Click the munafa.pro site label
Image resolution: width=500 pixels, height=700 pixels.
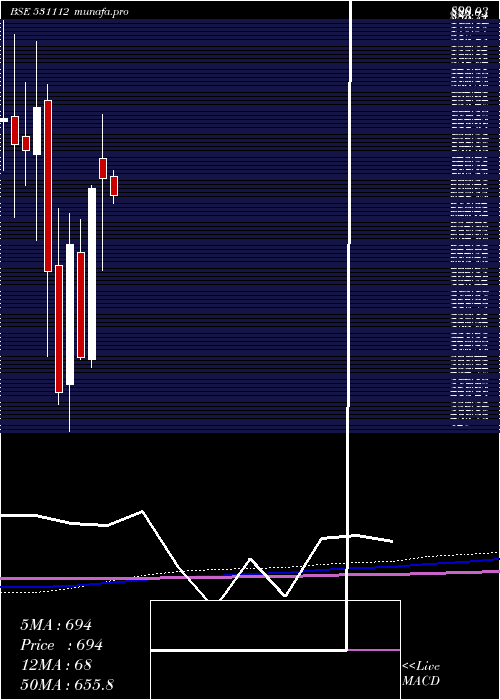(101, 12)
